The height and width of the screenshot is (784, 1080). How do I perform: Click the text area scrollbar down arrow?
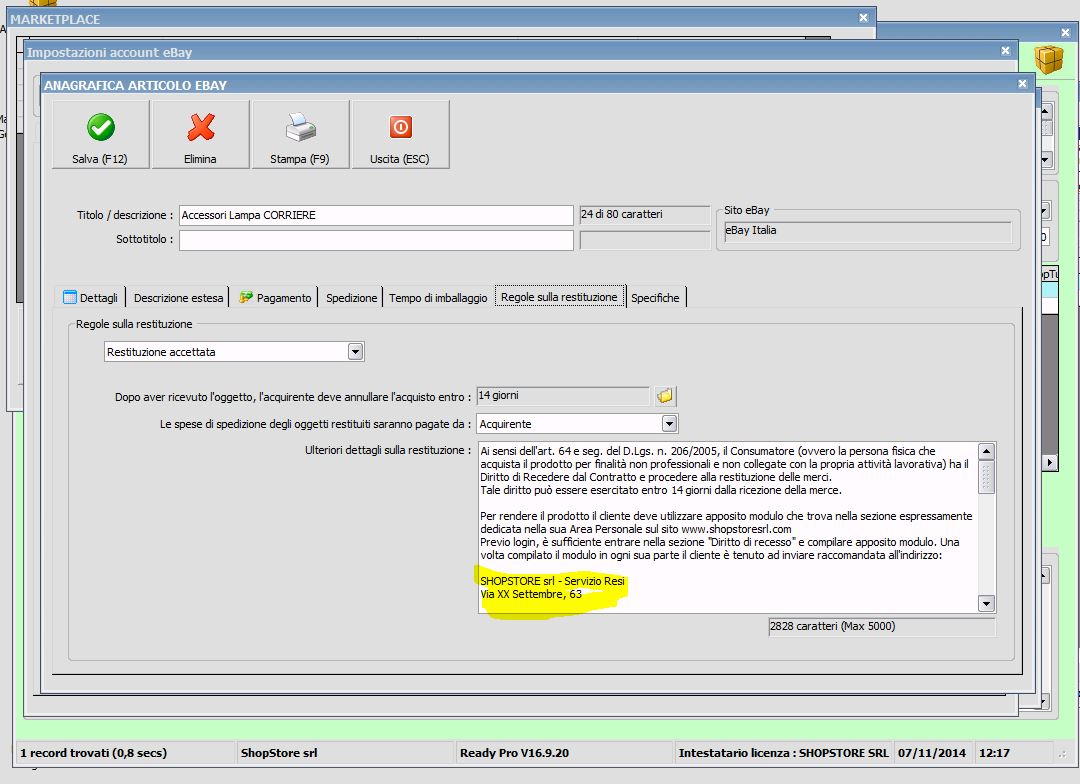pyautogui.click(x=986, y=604)
